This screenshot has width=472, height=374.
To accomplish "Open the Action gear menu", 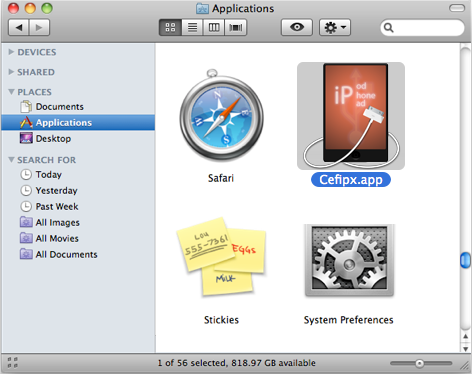I will coord(335,27).
